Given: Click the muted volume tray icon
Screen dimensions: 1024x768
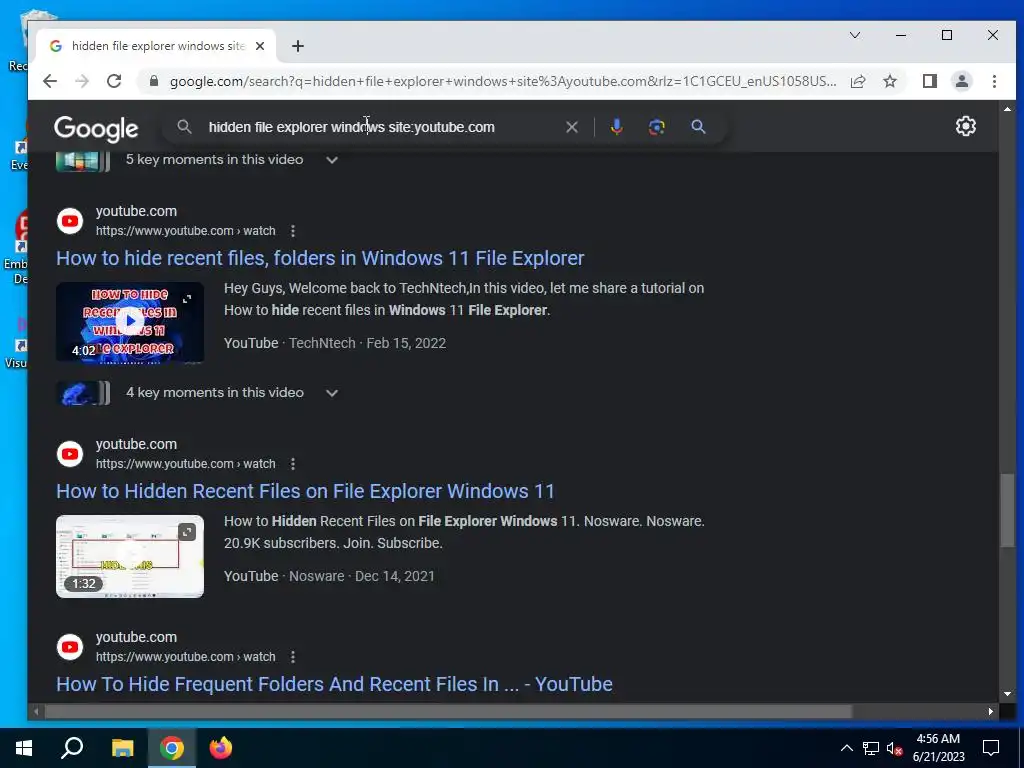Looking at the screenshot, I should click(x=895, y=748).
